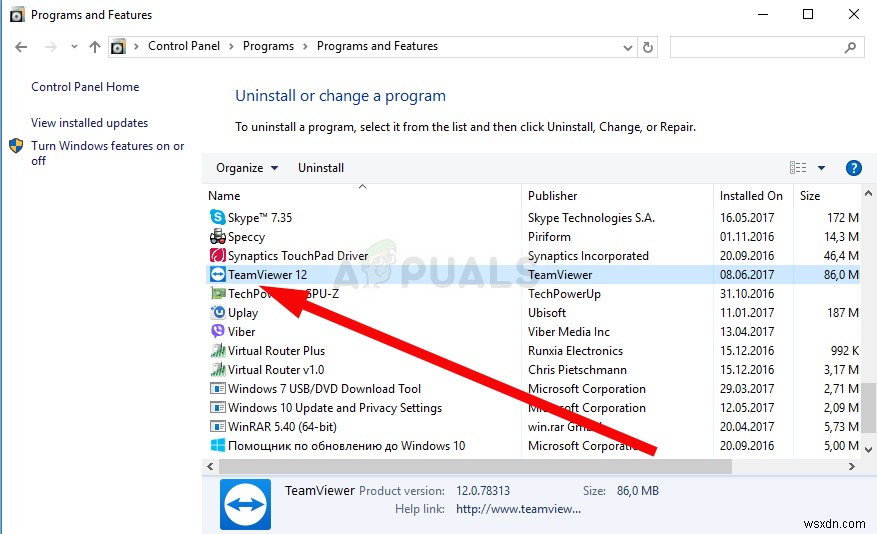The height and width of the screenshot is (534, 877).
Task: Click the WinRAR 5.40 icon
Action: (x=218, y=427)
